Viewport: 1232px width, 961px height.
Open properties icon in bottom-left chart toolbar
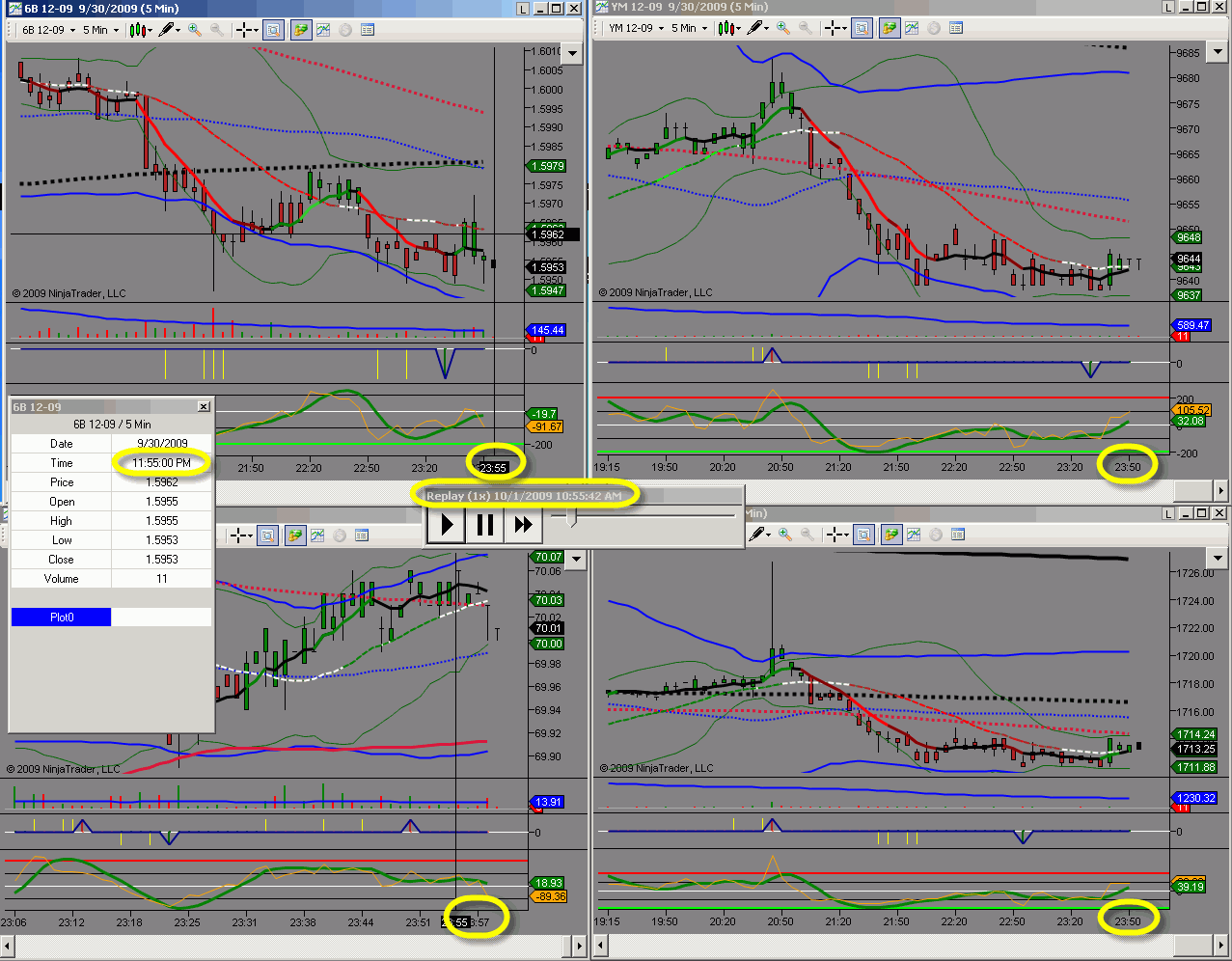tap(361, 535)
